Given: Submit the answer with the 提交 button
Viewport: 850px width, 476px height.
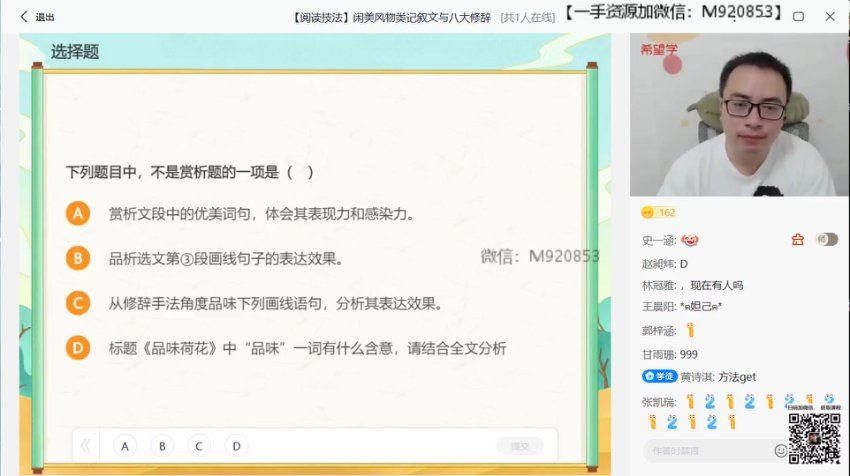Looking at the screenshot, I should click(519, 446).
